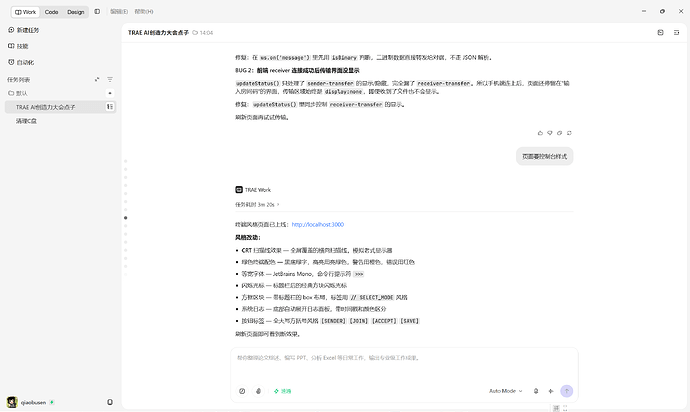690x412 pixels.
Task: Switch to the Code mode tab
Action: pyautogui.click(x=51, y=12)
